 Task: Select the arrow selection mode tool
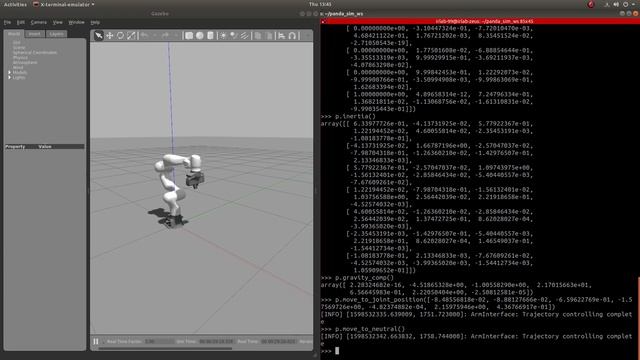98,36
